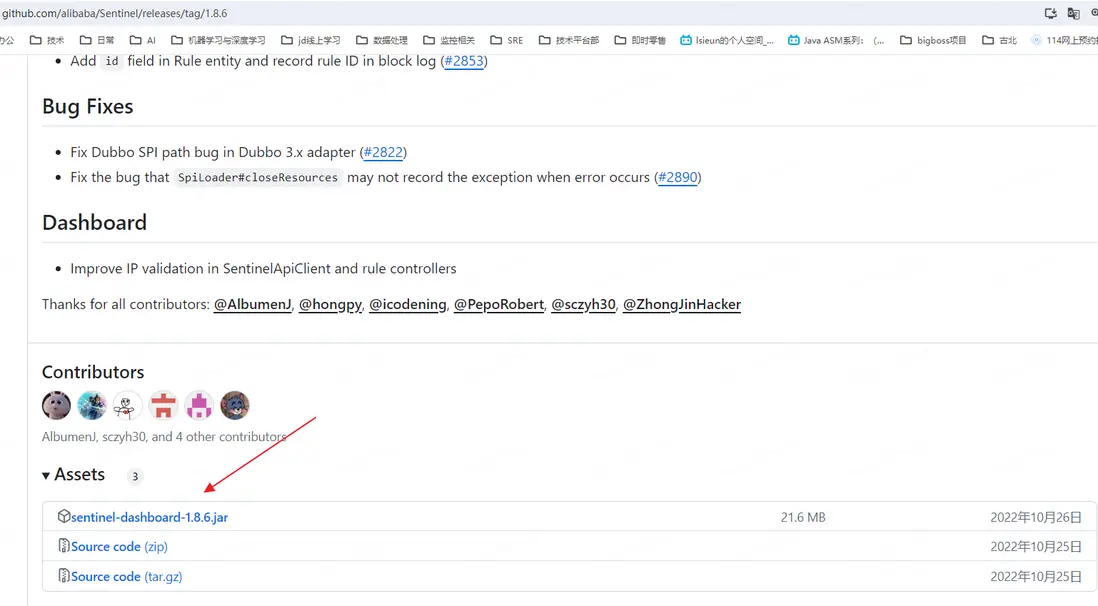Click the translate page icon in address bar
Viewport: 1098px width, 606px height.
[1073, 13]
